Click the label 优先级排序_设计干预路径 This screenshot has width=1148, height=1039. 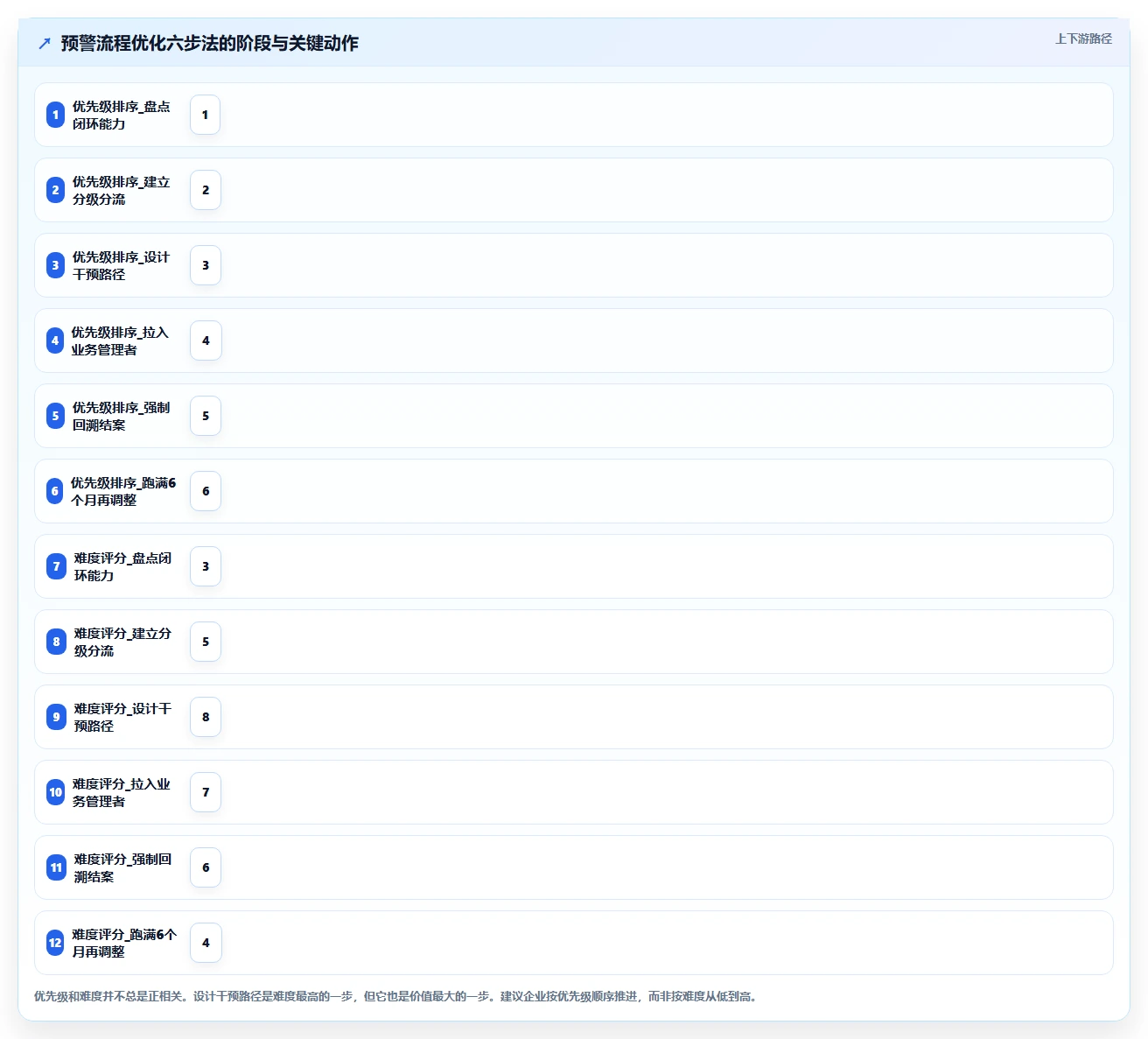[x=121, y=265]
